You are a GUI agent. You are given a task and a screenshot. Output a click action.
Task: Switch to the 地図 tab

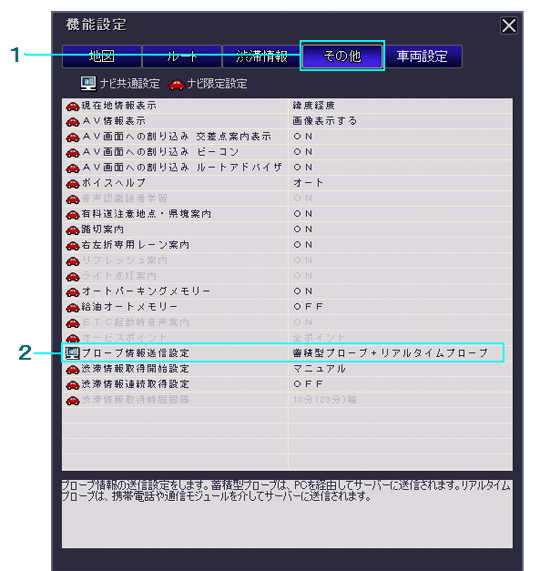coord(102,56)
